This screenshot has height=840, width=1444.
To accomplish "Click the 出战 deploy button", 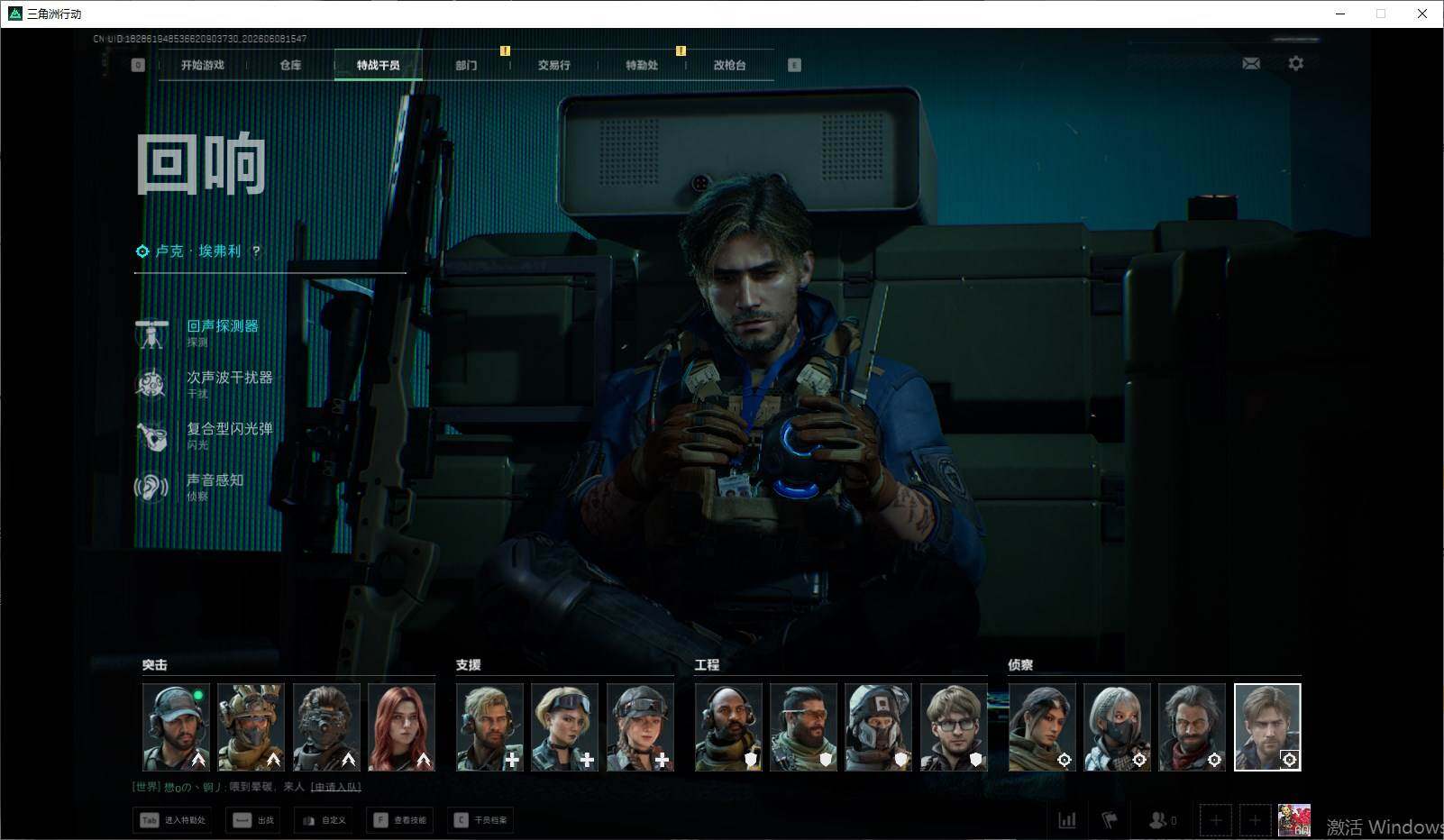I will [x=253, y=820].
